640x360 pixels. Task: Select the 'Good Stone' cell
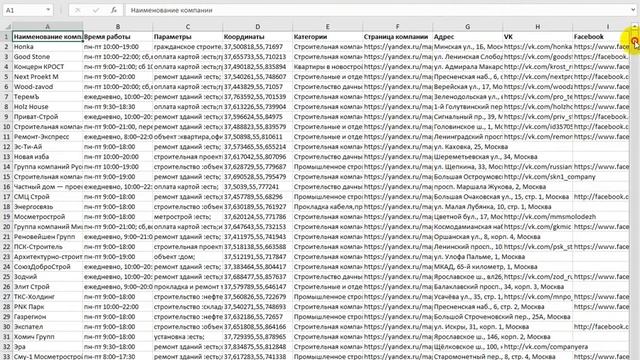click(x=48, y=57)
